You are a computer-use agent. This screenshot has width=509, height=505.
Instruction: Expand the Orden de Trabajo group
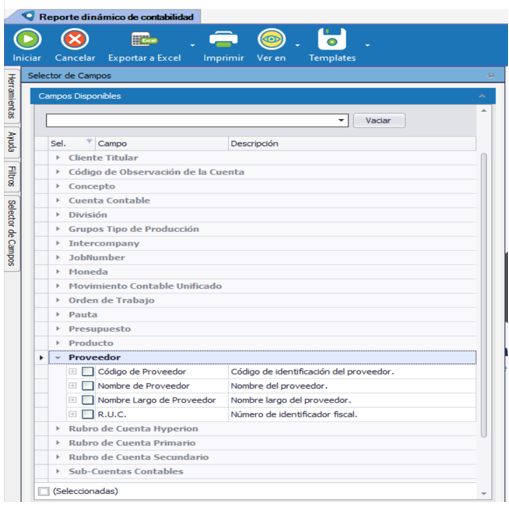(x=58, y=300)
